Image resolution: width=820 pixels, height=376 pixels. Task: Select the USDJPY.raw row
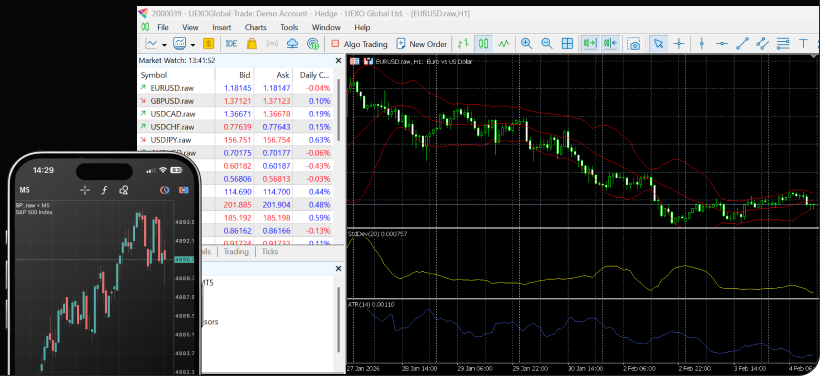point(235,140)
